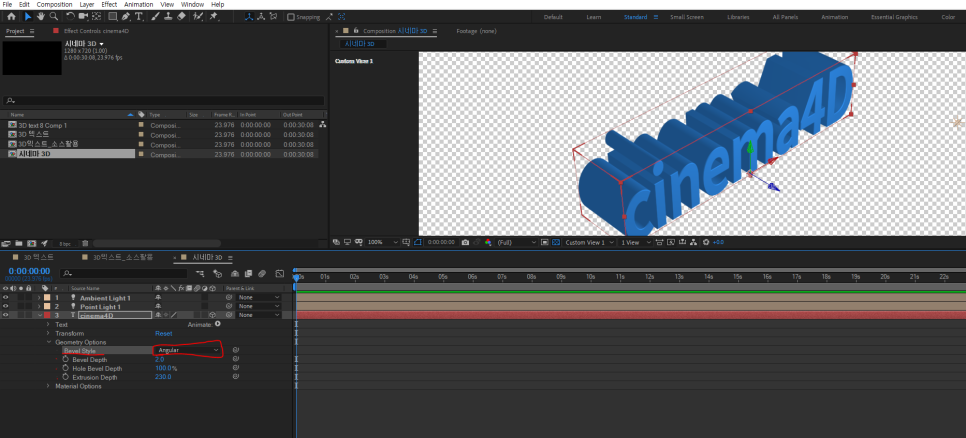Switch to World Axis mode

click(262, 17)
